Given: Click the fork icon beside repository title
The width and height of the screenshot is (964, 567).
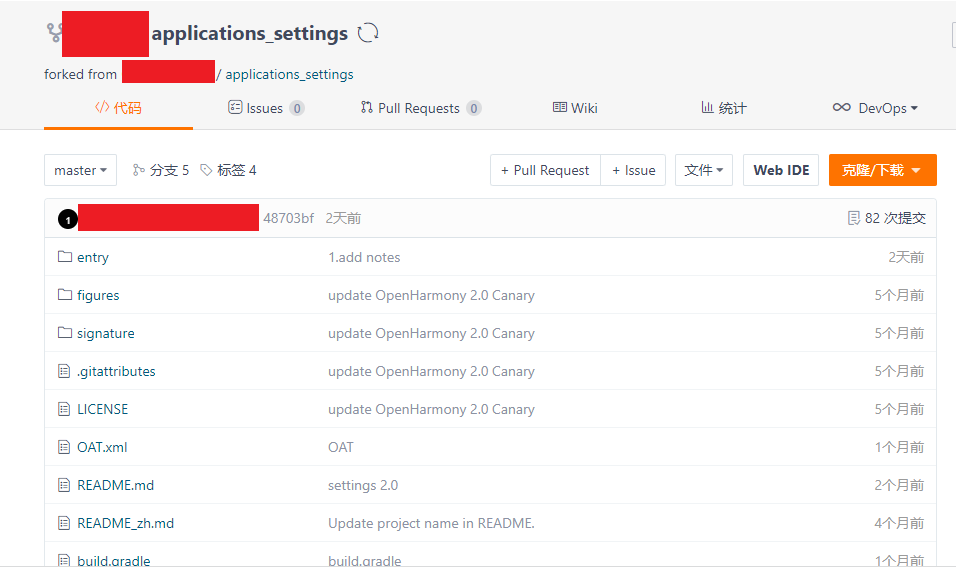Looking at the screenshot, I should (x=54, y=33).
